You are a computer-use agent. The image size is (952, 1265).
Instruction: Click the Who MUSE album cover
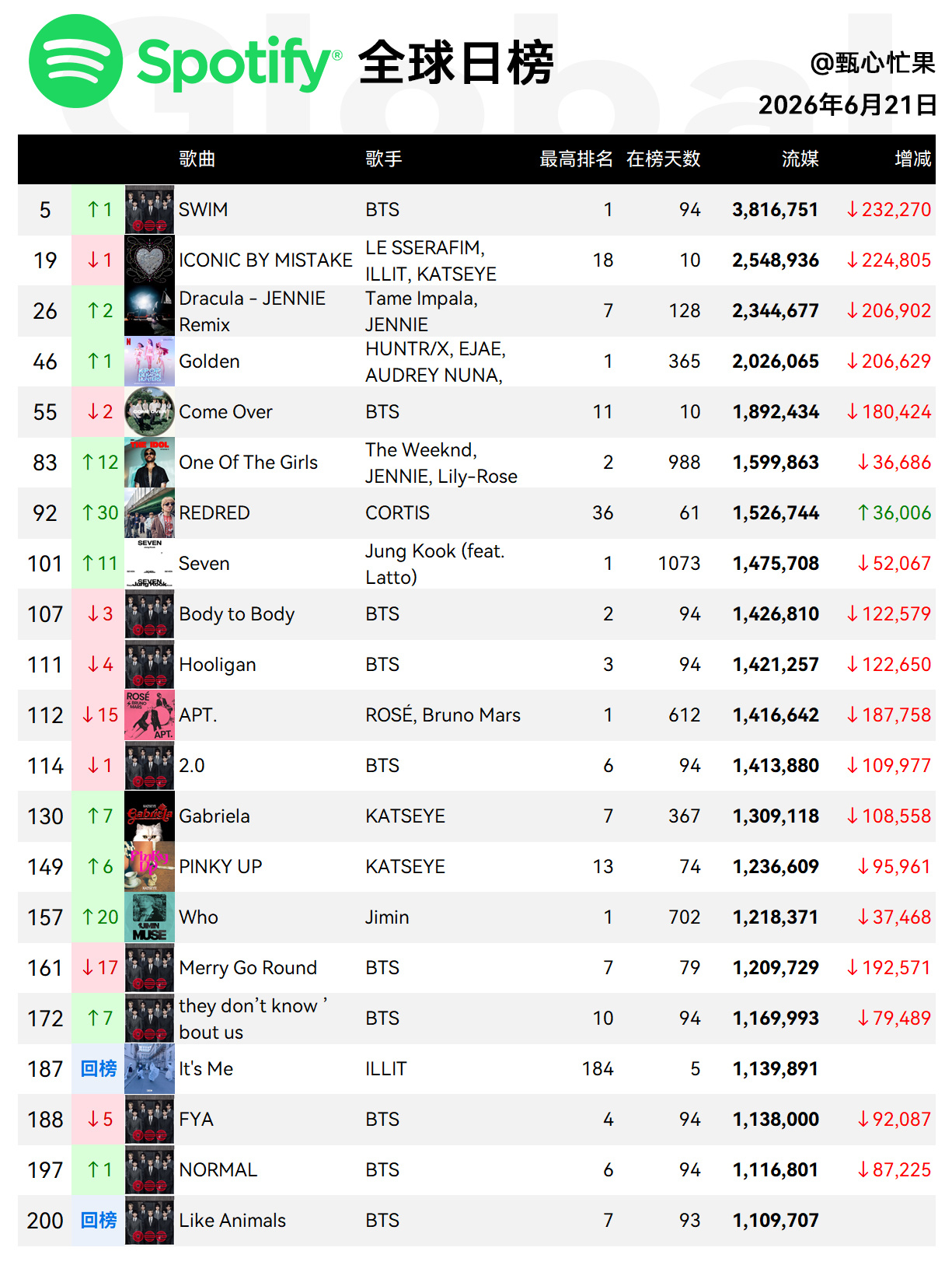(149, 917)
